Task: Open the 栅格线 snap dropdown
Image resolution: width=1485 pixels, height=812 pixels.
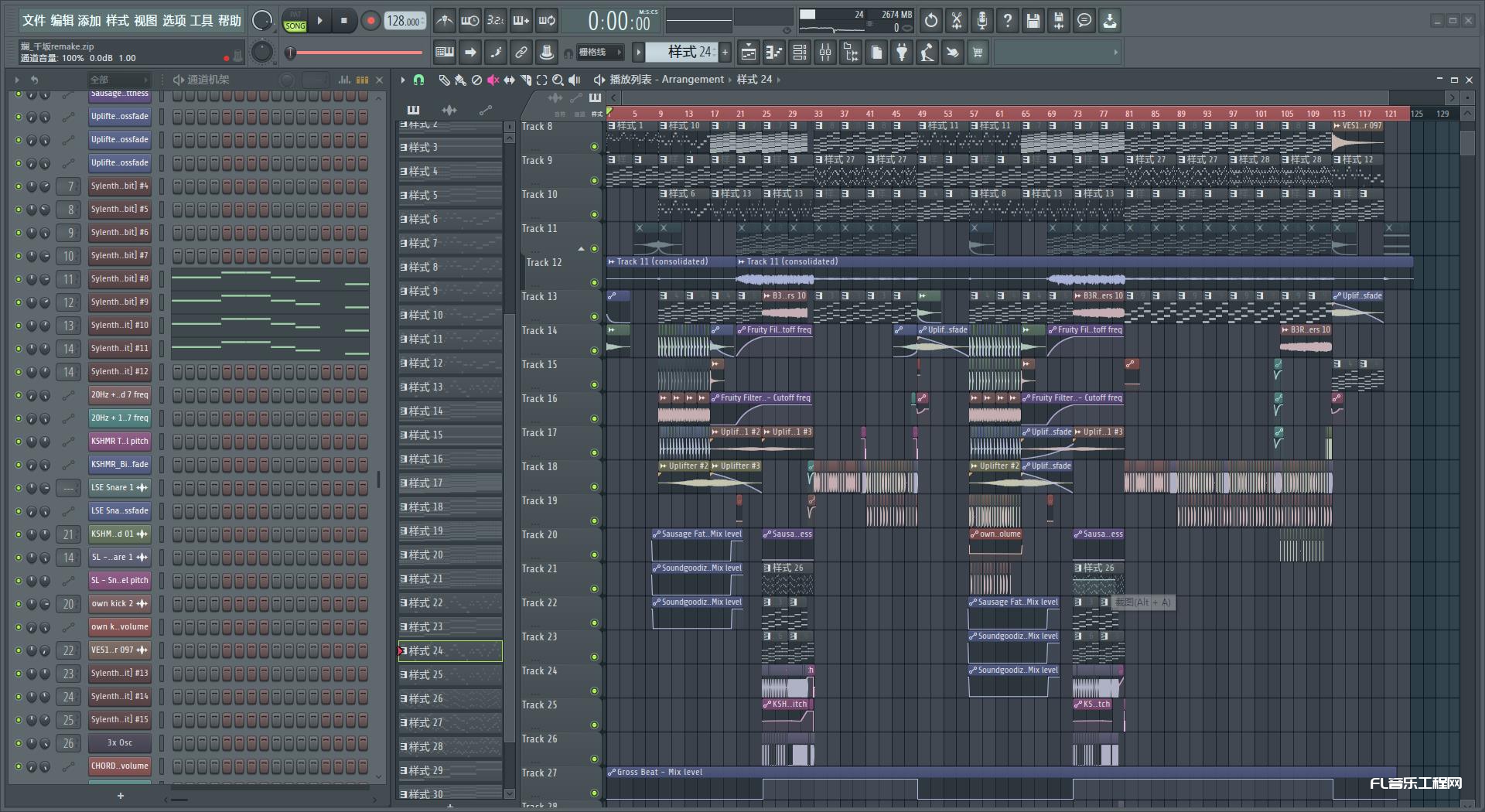Action: [600, 53]
